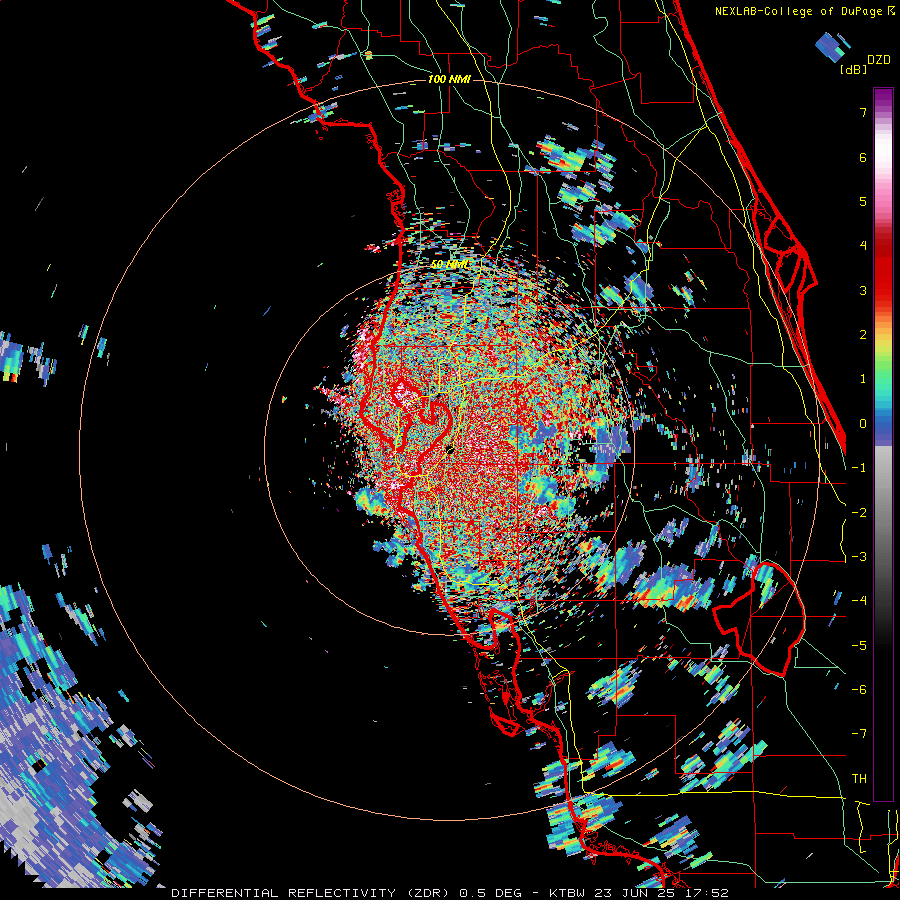Click the 1 dB value on the color scale

pyautogui.click(x=863, y=379)
